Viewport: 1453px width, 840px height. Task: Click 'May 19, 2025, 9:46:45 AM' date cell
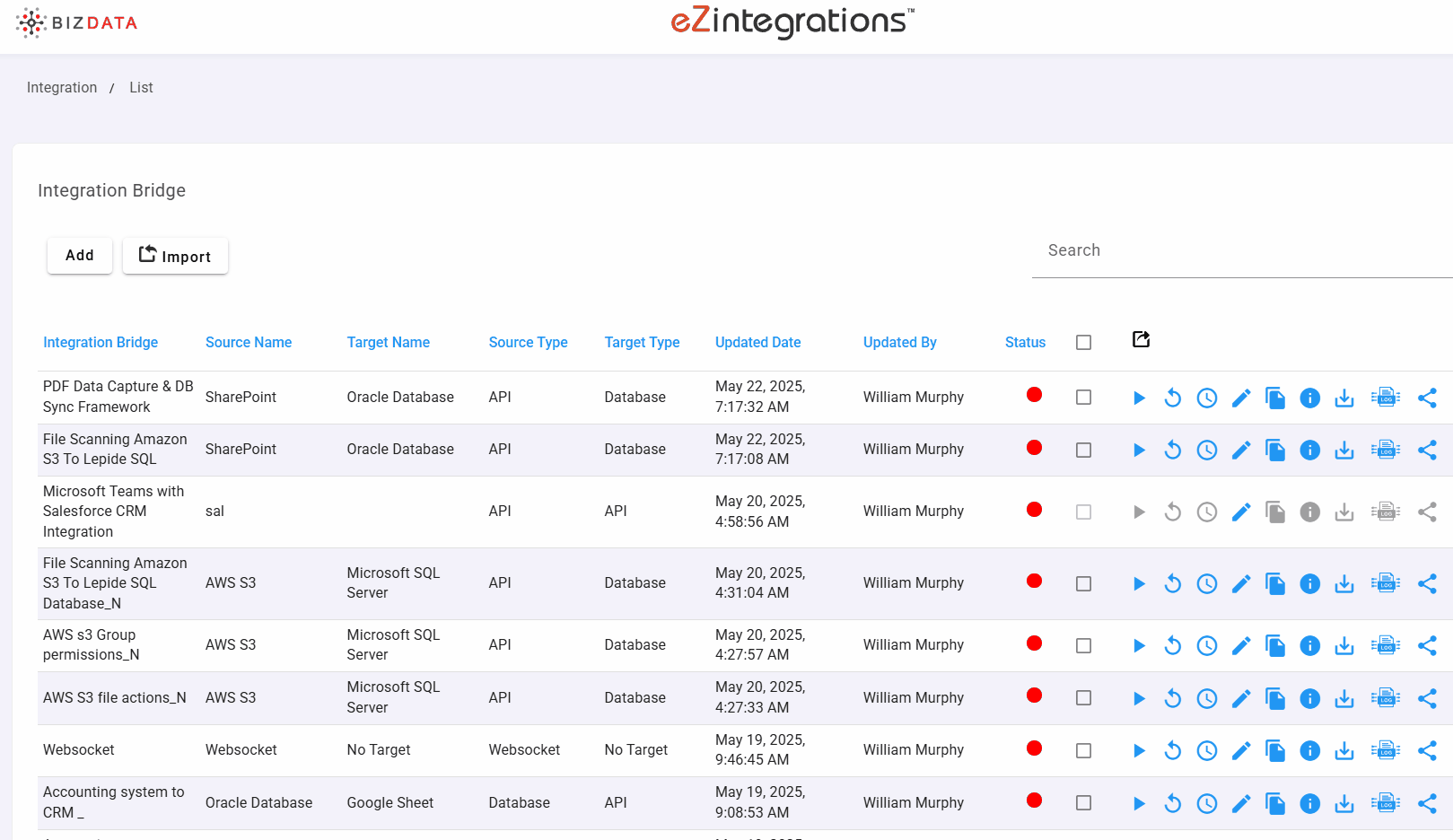pos(760,750)
